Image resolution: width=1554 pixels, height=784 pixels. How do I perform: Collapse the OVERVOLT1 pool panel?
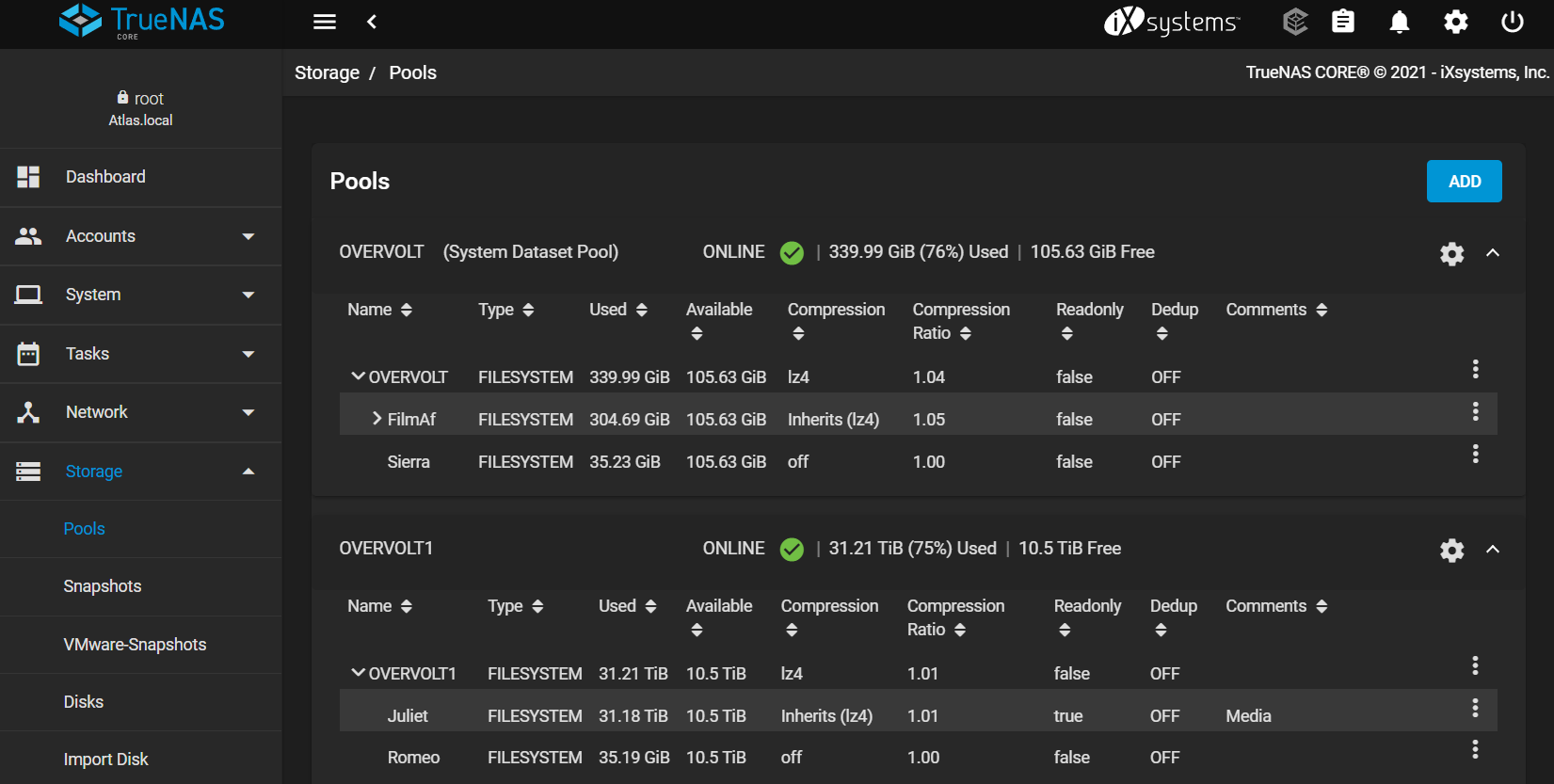click(x=1493, y=550)
